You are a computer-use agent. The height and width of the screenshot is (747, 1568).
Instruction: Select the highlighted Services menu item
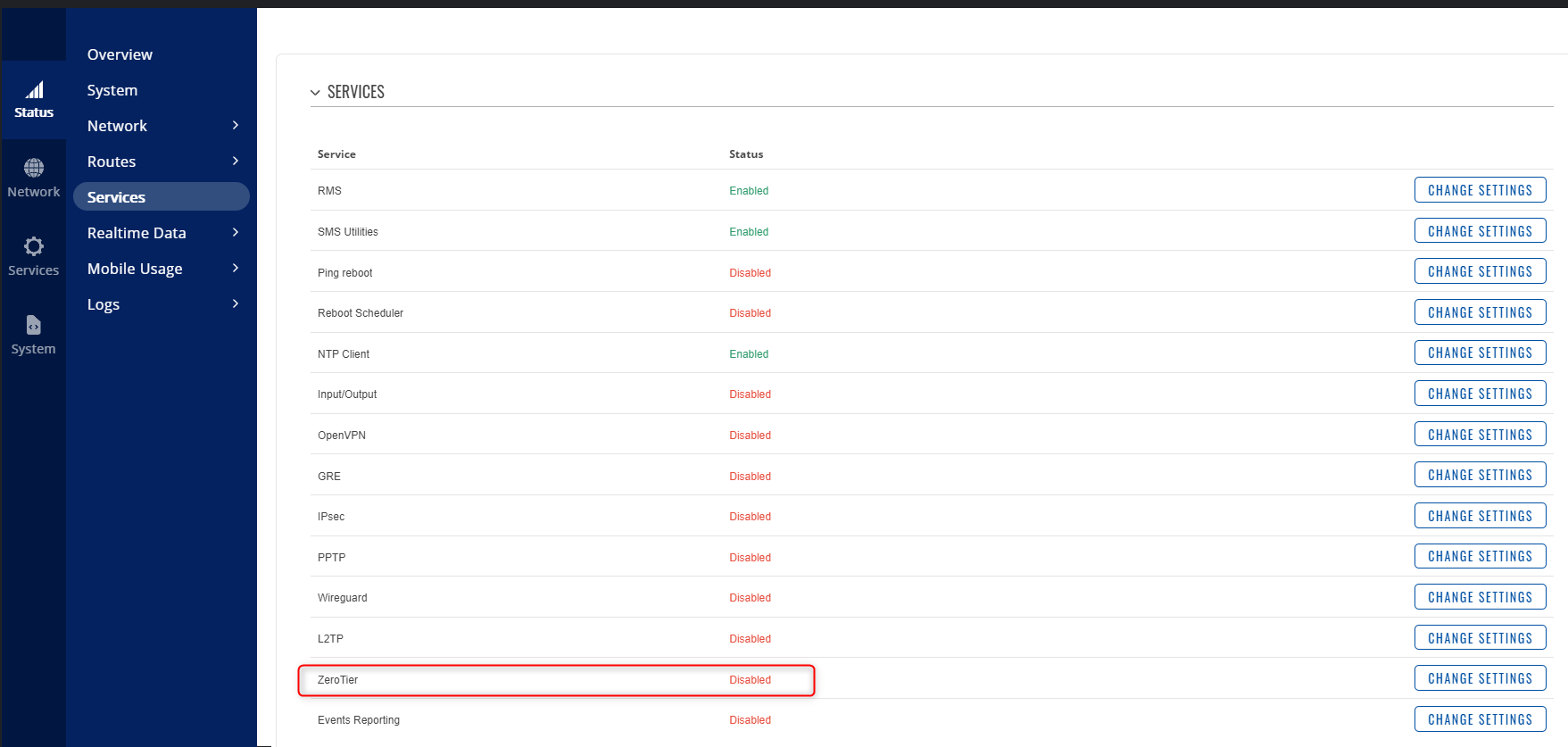(162, 197)
